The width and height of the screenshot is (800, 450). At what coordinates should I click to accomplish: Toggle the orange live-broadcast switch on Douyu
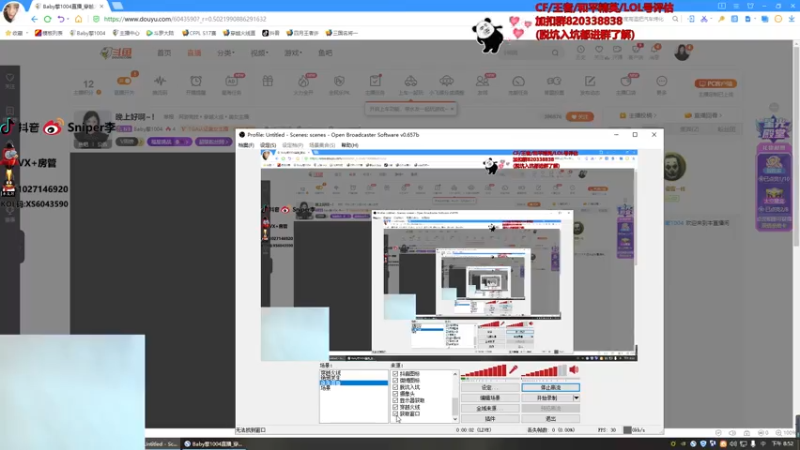pos(124,81)
